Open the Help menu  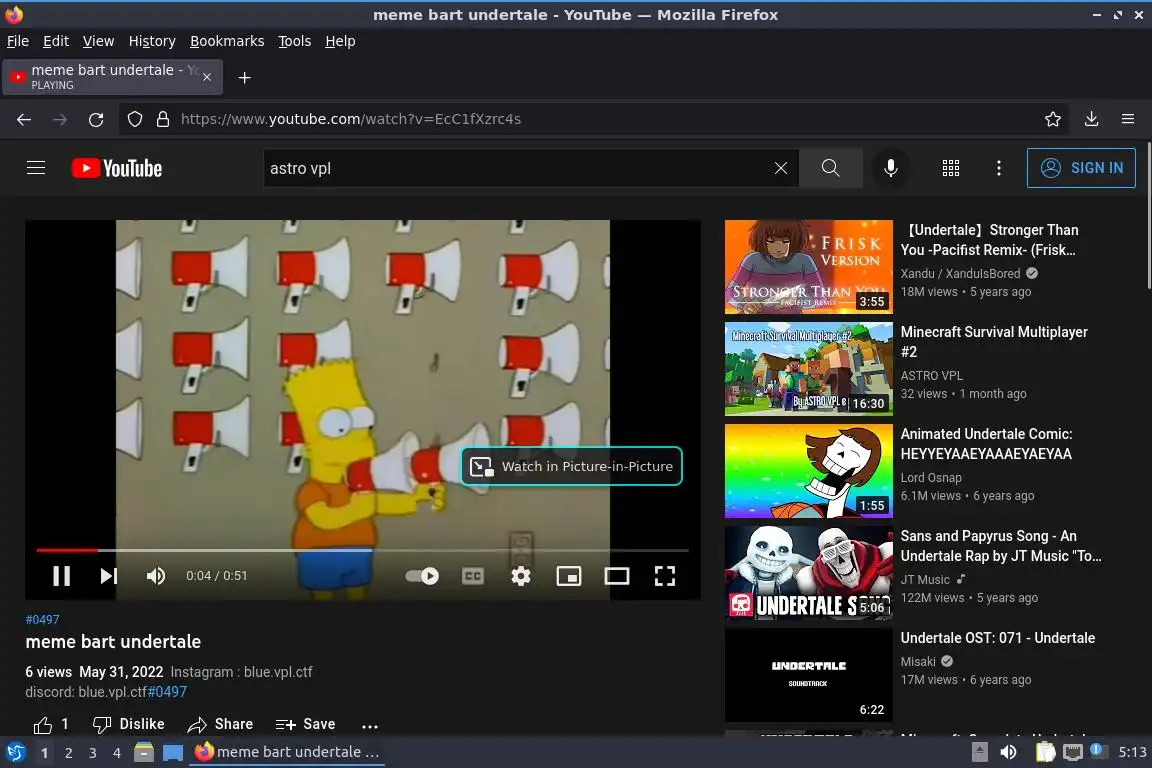click(x=340, y=41)
